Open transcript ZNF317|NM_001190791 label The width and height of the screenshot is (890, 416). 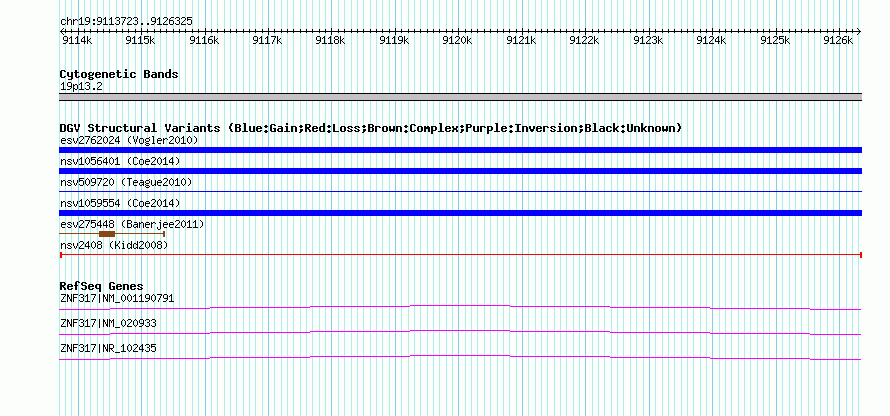pyautogui.click(x=117, y=299)
